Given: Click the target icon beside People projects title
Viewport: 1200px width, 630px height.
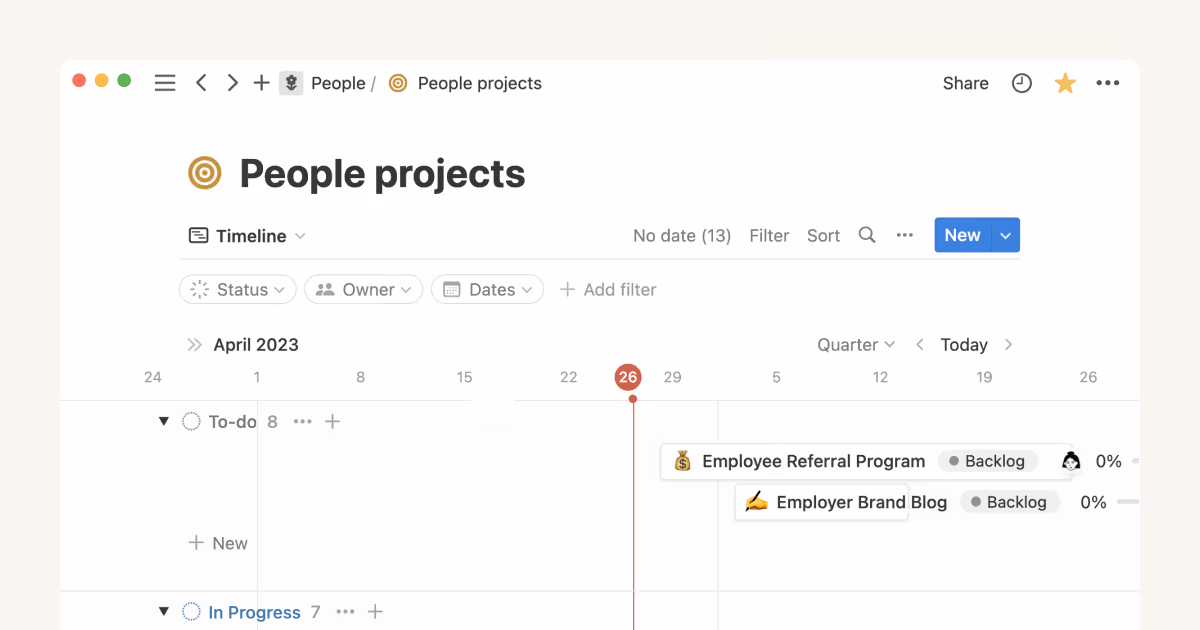Looking at the screenshot, I should (203, 173).
